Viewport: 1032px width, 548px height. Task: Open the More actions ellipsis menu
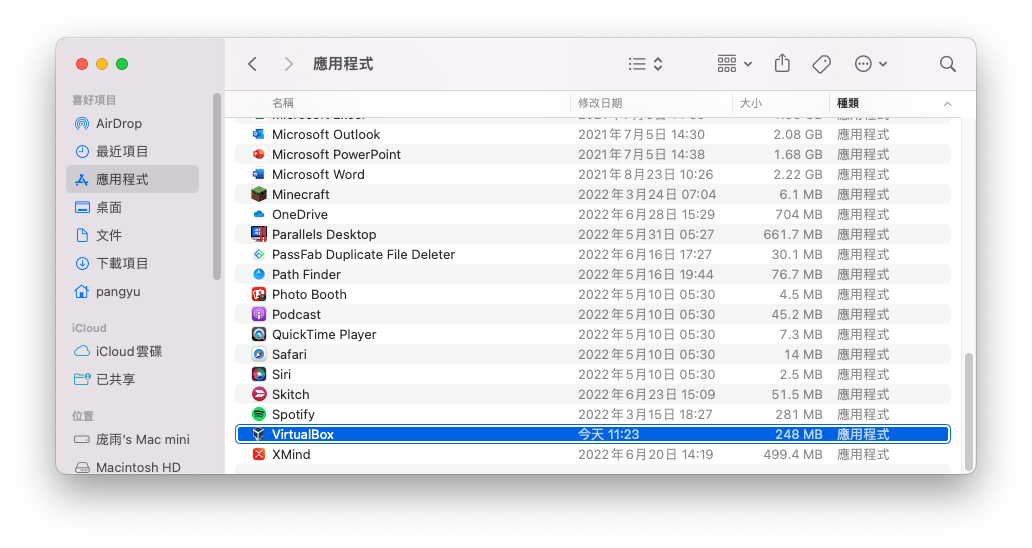871,64
